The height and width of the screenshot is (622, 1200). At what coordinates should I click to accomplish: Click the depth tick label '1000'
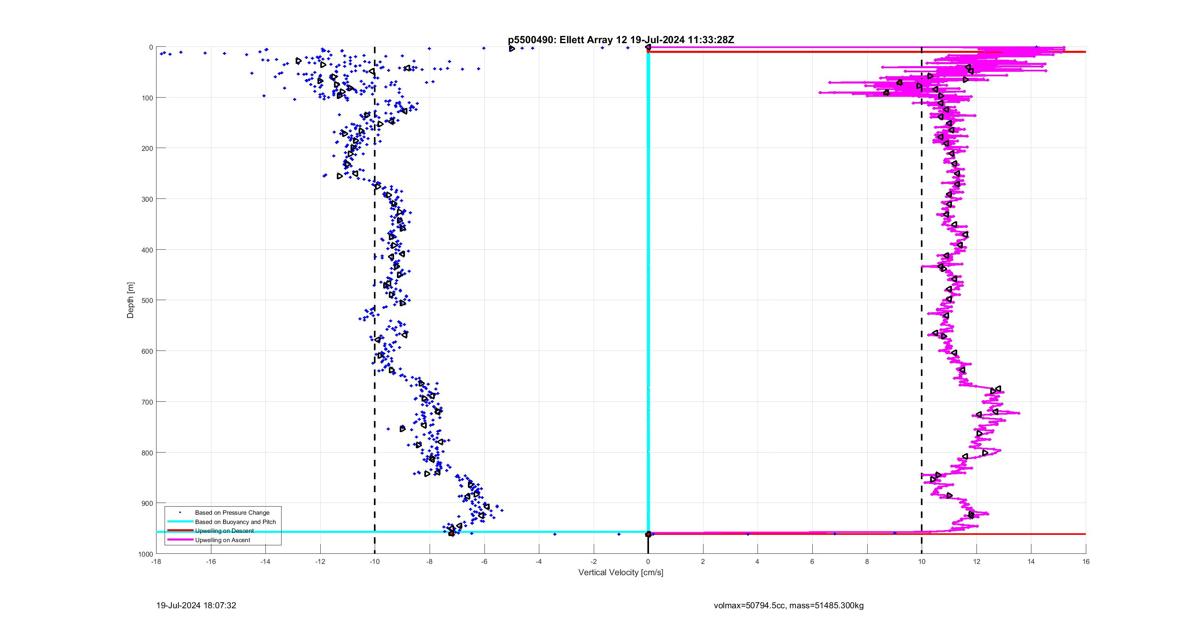tap(144, 554)
